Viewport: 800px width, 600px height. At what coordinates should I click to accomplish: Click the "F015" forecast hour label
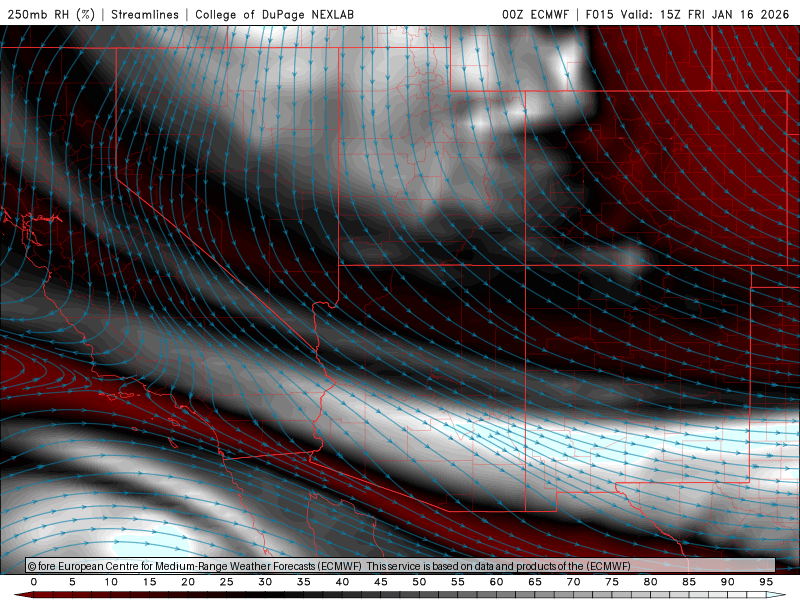(599, 14)
